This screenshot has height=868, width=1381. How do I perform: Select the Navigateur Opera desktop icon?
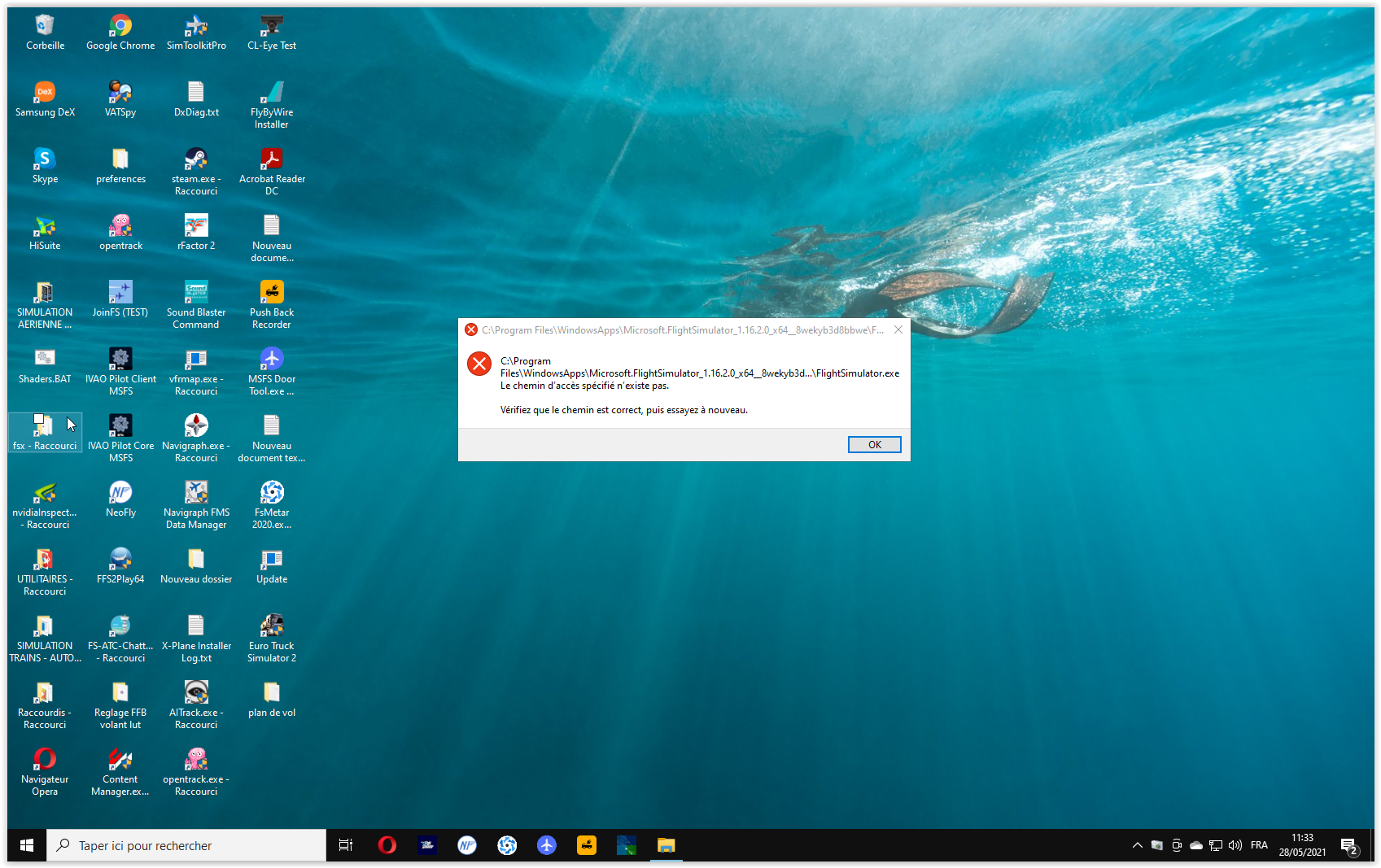pyautogui.click(x=45, y=772)
